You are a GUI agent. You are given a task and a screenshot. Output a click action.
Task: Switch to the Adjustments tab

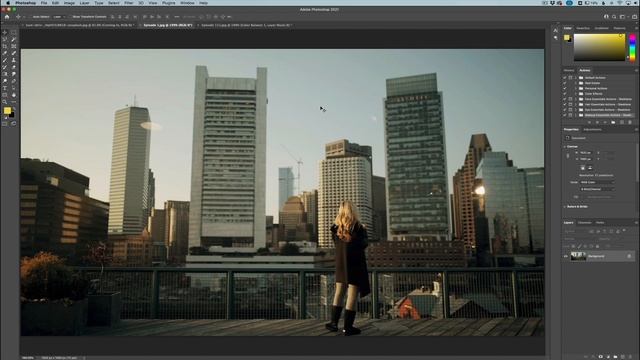click(x=592, y=129)
